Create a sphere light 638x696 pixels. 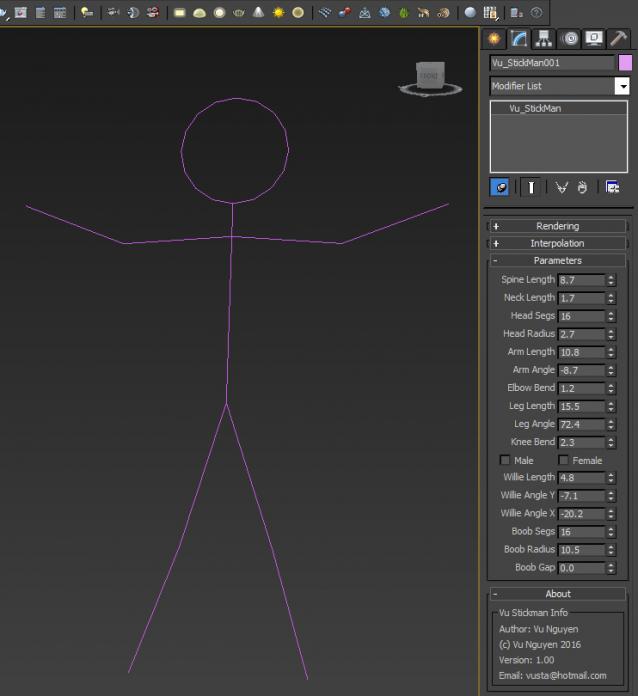click(x=219, y=13)
